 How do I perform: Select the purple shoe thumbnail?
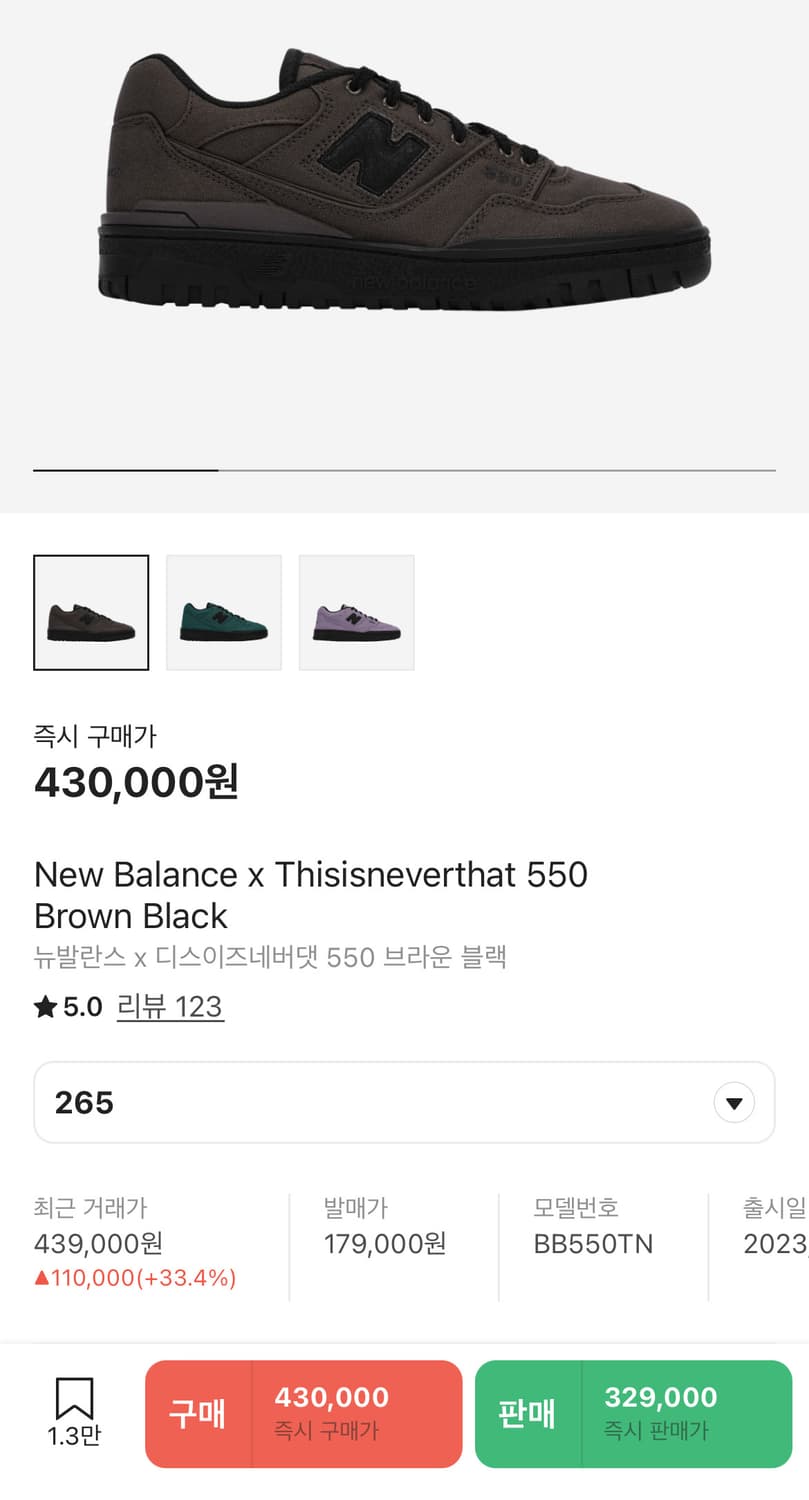coord(357,613)
